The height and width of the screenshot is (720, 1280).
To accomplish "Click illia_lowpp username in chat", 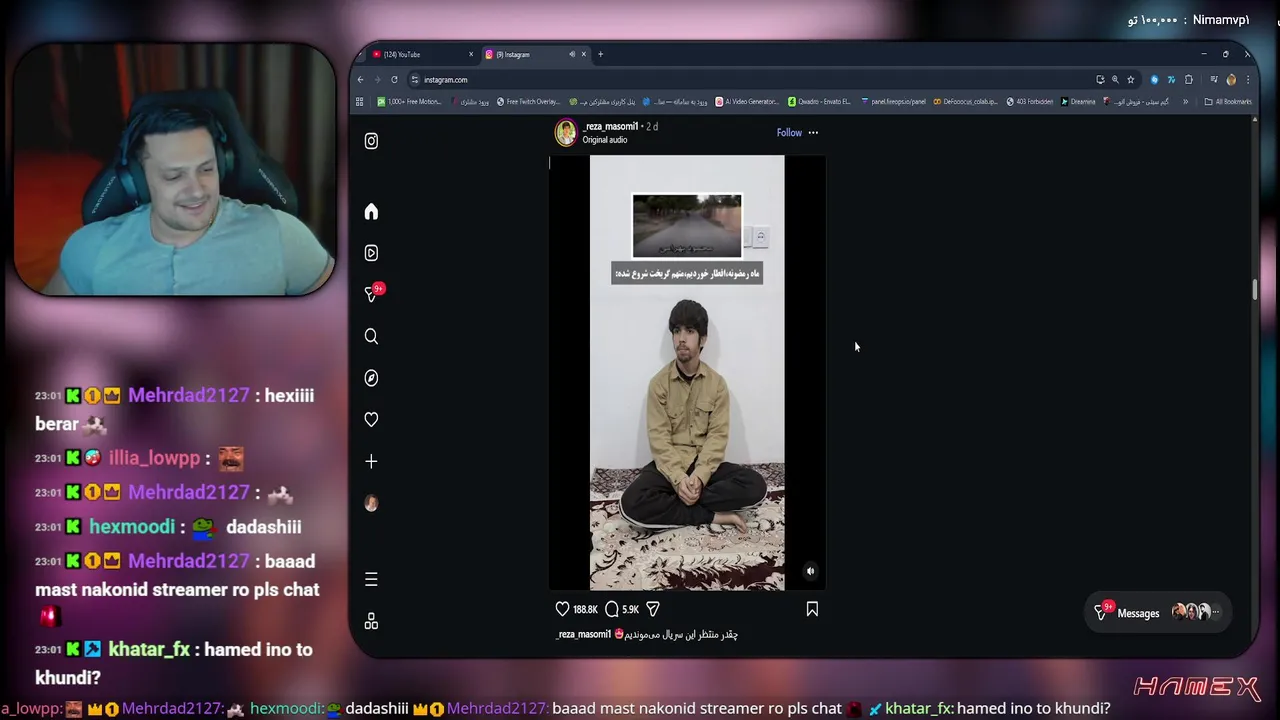I will [154, 458].
